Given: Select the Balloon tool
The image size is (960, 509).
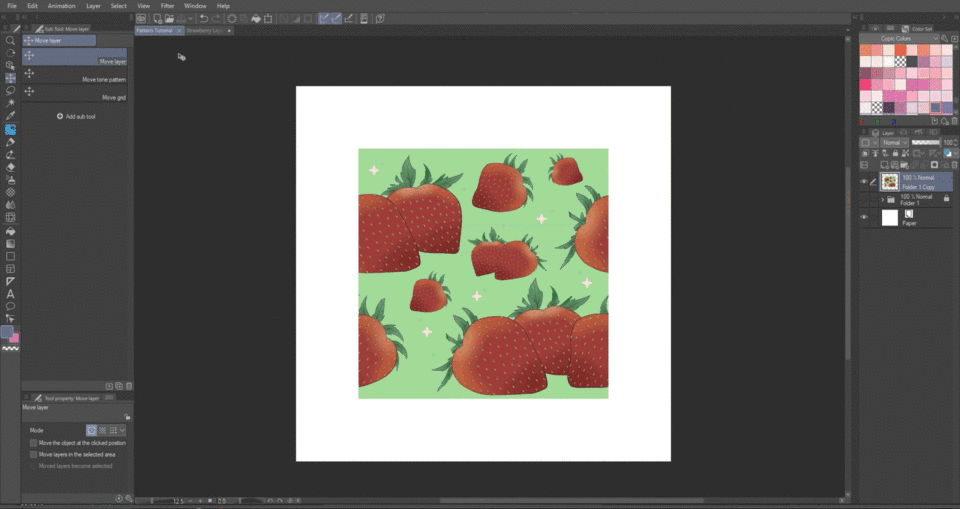Looking at the screenshot, I should tap(10, 306).
